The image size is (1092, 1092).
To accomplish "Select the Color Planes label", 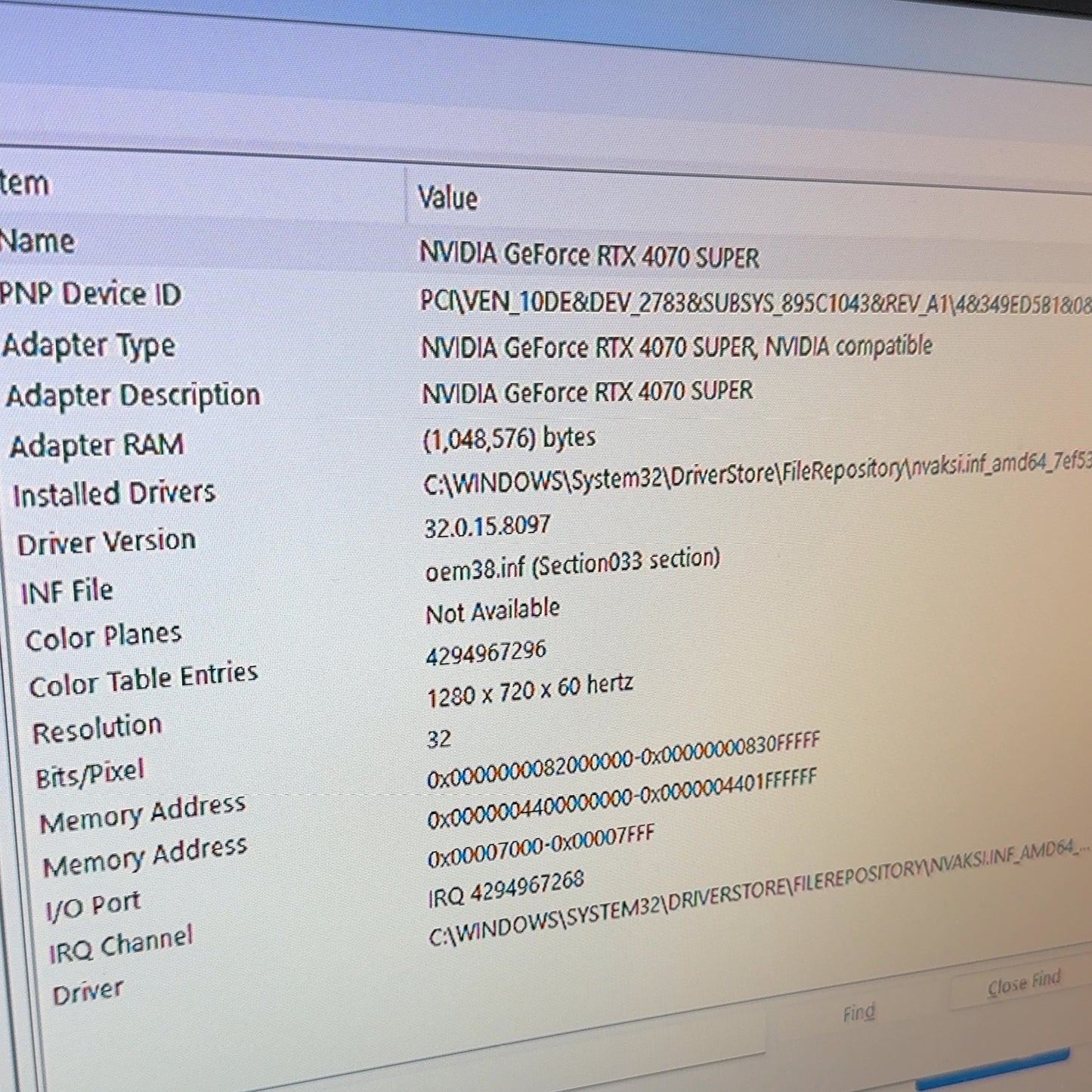I will click(x=104, y=637).
